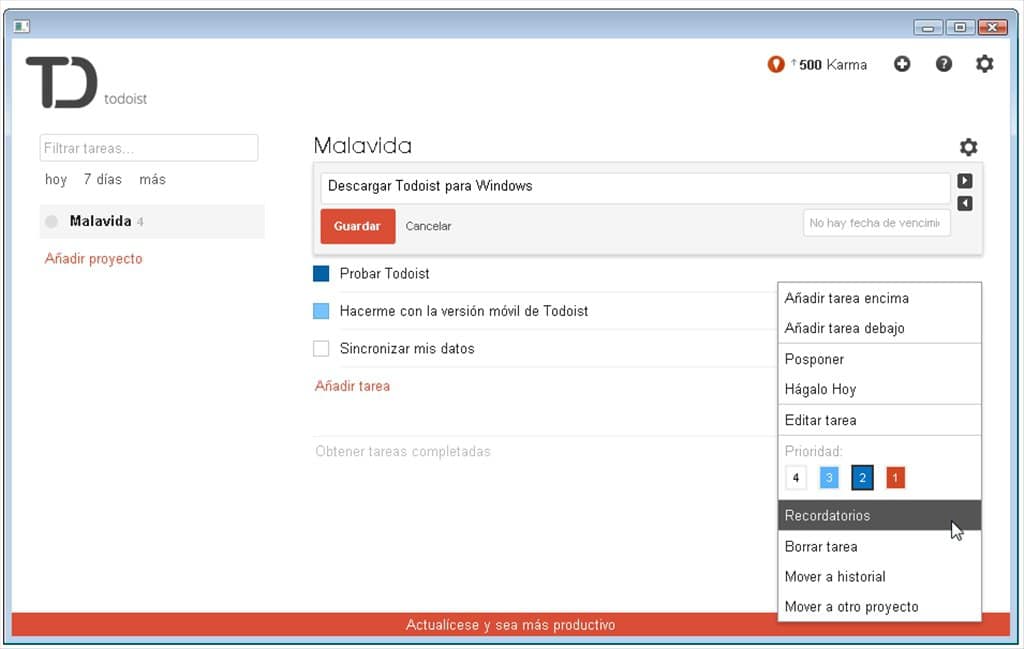The image size is (1024, 649).
Task: Set priority 4 white swatch
Action: [795, 478]
